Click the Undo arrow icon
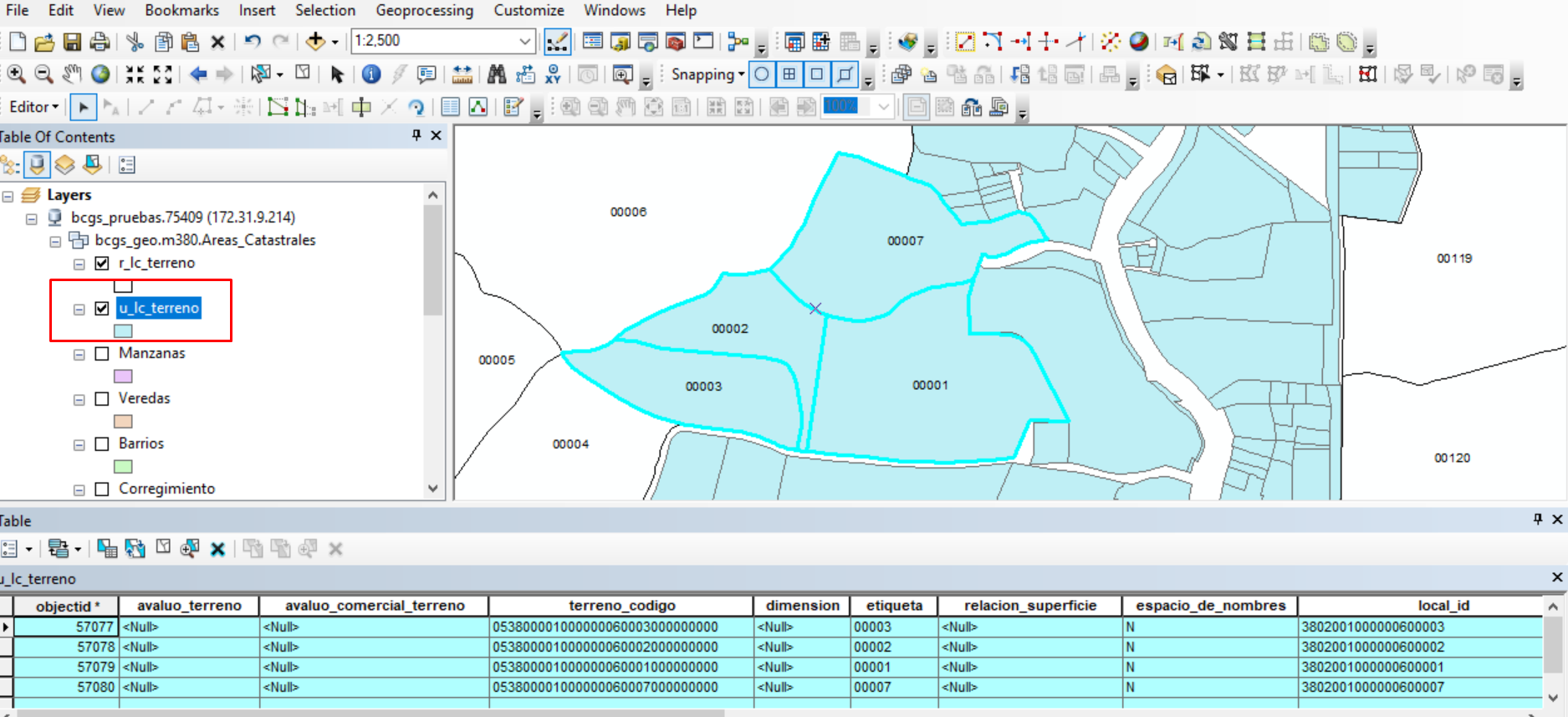Viewport: 1568px width, 717px height. coord(253,41)
